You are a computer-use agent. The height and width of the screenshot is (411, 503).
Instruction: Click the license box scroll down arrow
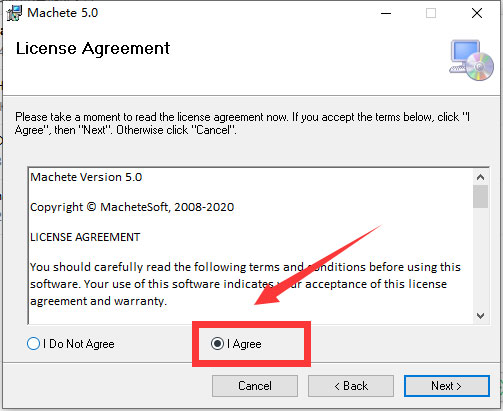point(480,315)
